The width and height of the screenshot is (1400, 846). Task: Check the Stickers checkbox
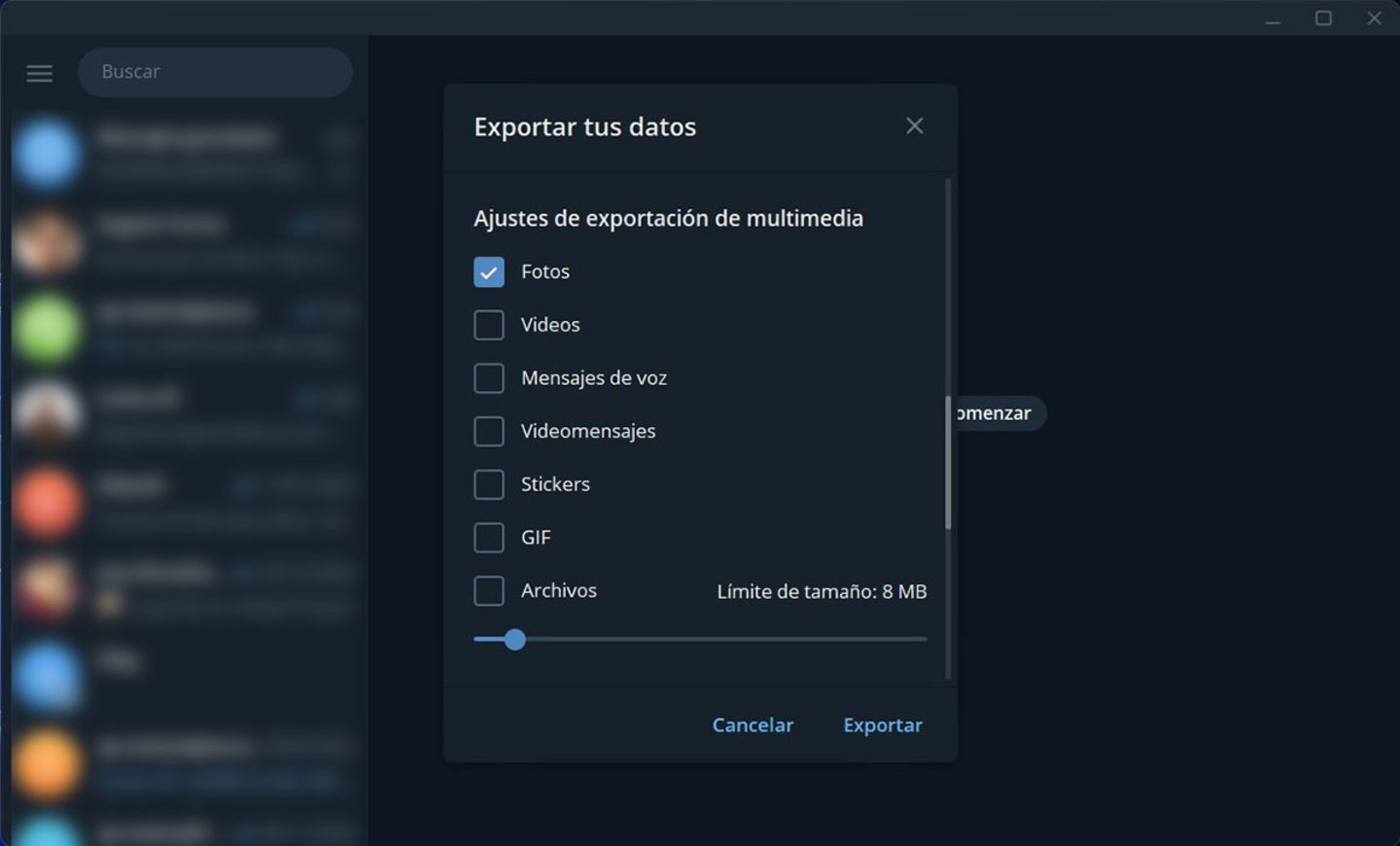pos(489,484)
